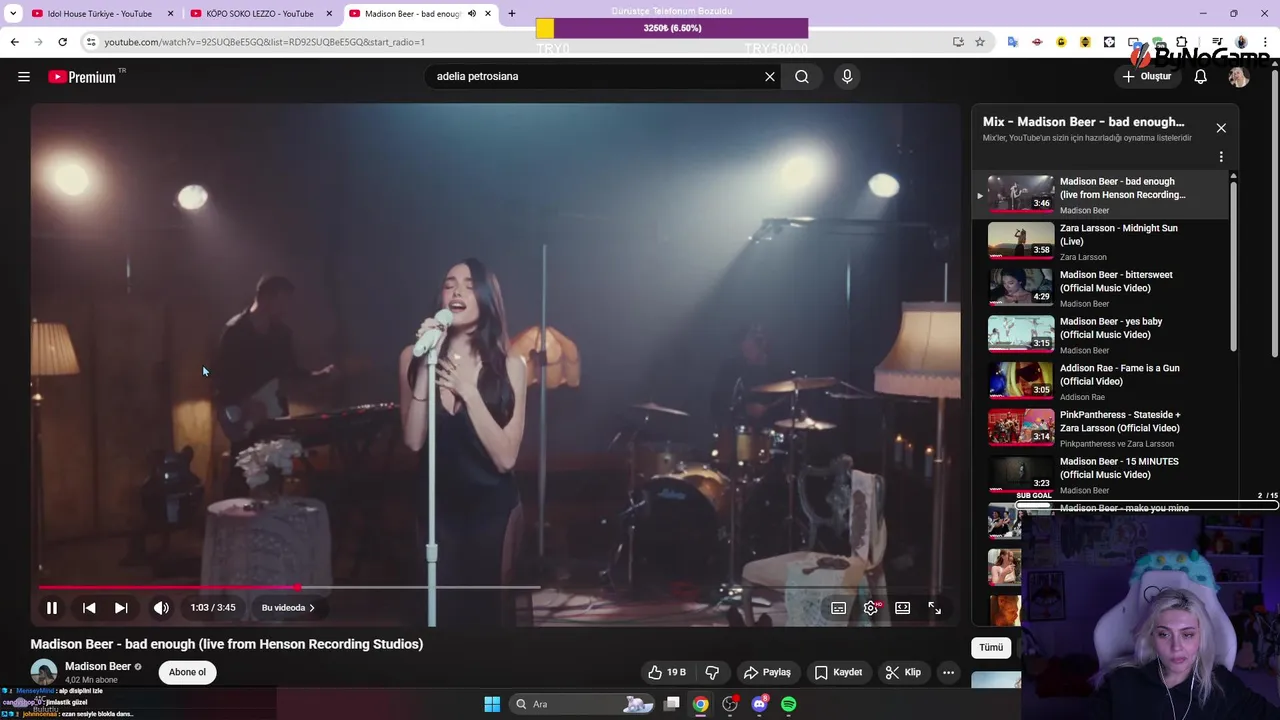Enter fullscreen video mode
Image resolution: width=1280 pixels, height=720 pixels.
tap(935, 608)
